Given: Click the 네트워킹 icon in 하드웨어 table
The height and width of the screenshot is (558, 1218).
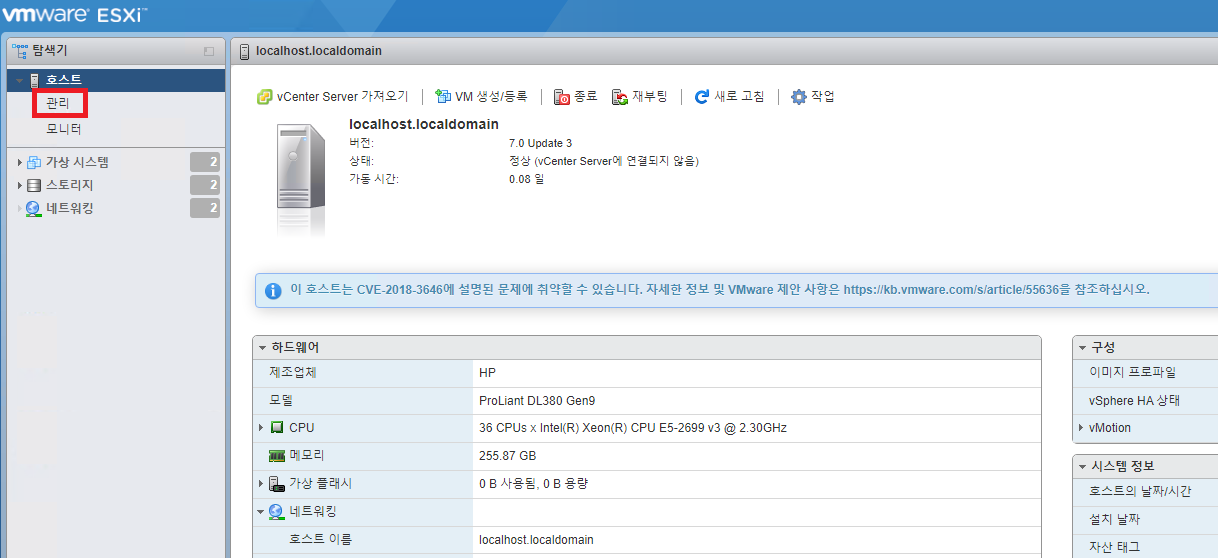Looking at the screenshot, I should (x=277, y=512).
